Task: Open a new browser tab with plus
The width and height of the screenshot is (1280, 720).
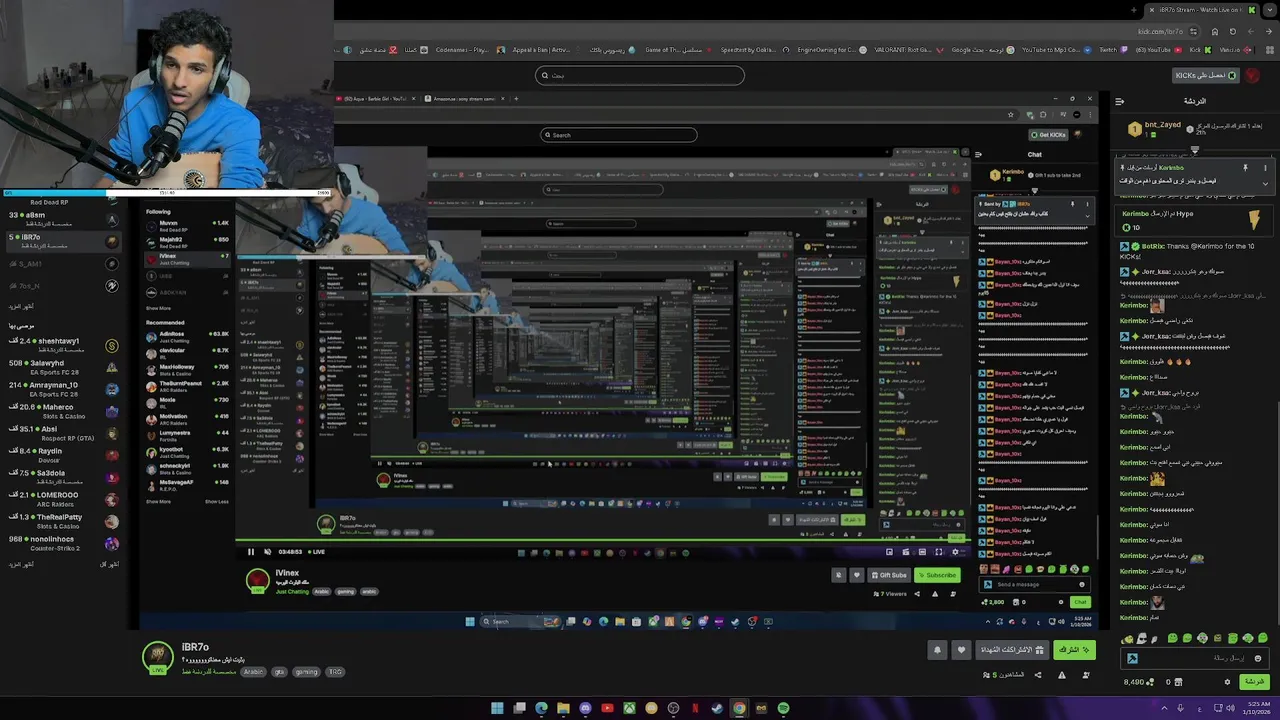Action: [1133, 10]
